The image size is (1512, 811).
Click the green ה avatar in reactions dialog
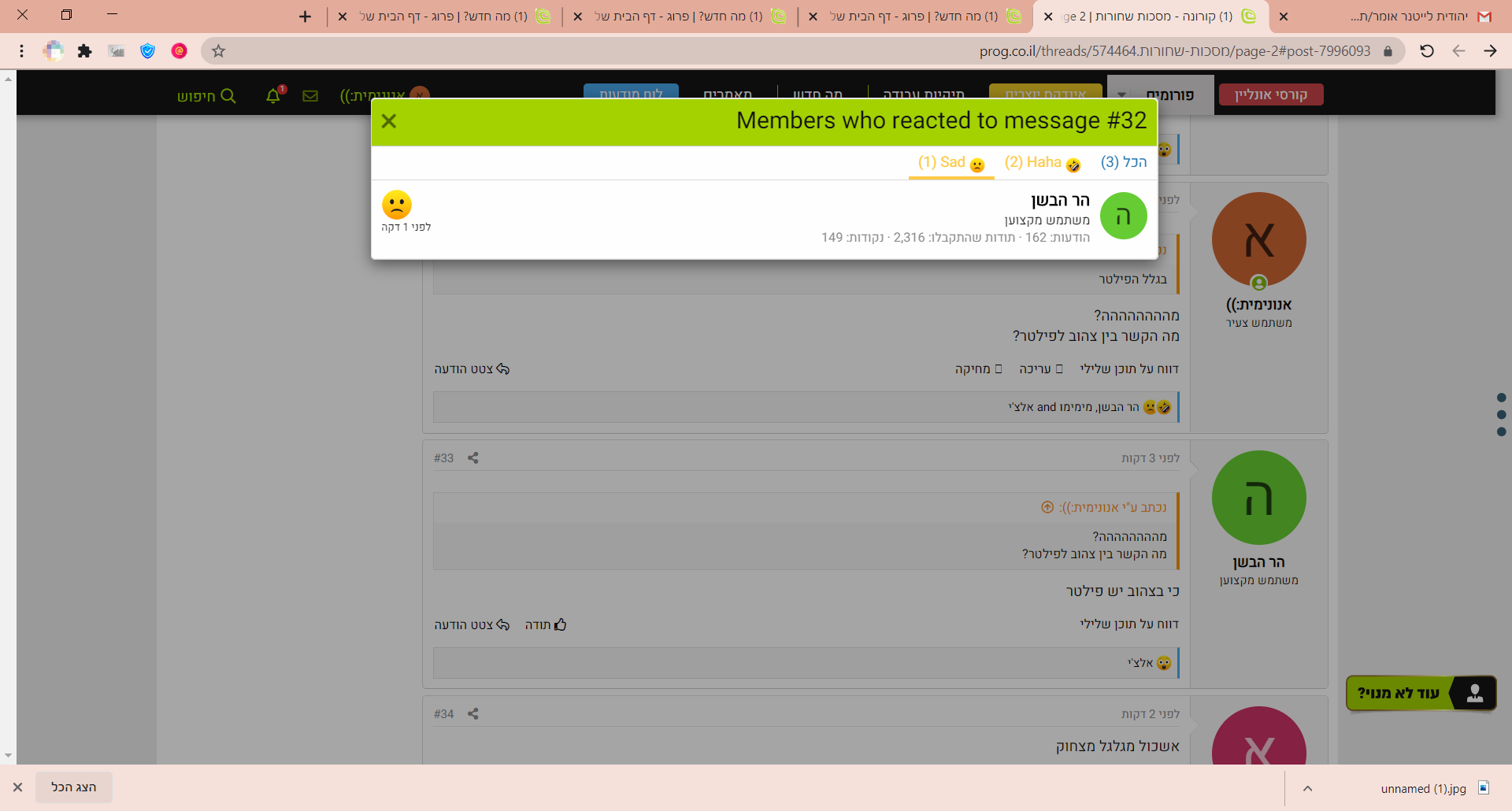pyautogui.click(x=1123, y=216)
